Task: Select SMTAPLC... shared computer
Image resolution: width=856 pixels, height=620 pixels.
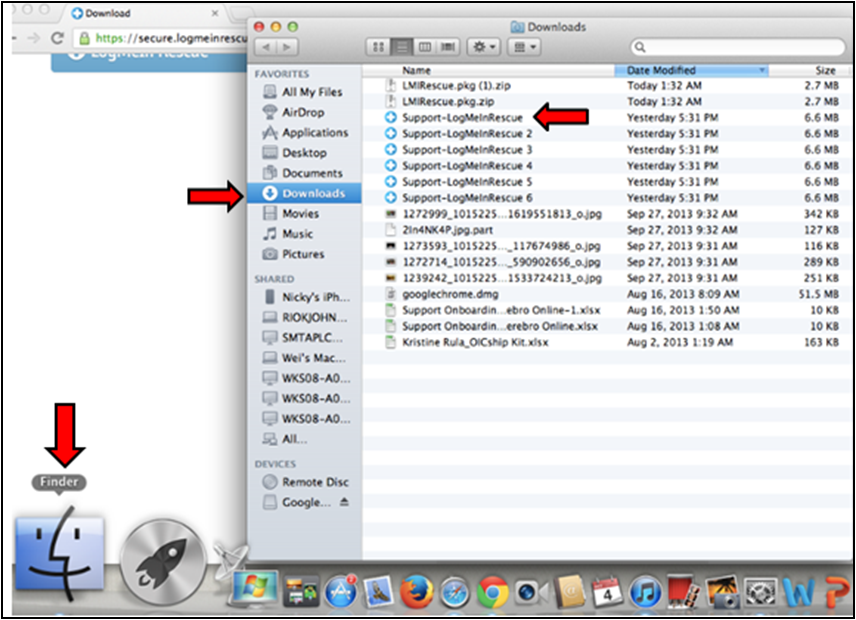Action: [306, 337]
